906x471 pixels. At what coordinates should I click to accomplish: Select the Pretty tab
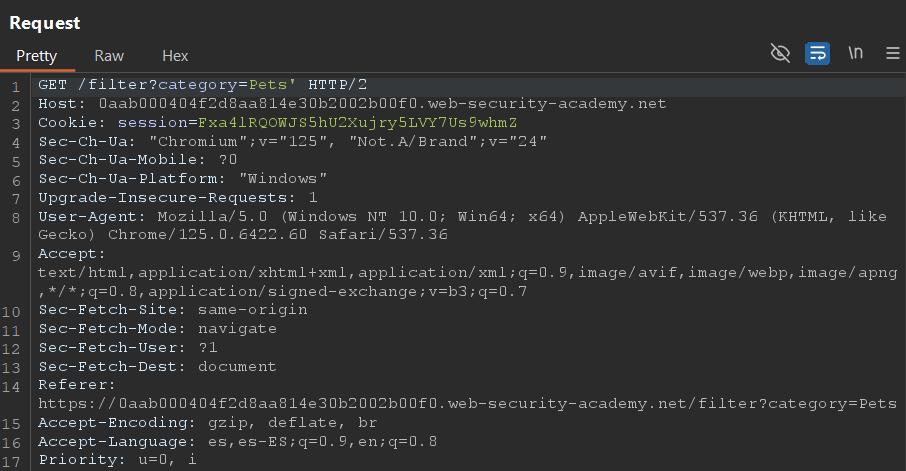36,56
